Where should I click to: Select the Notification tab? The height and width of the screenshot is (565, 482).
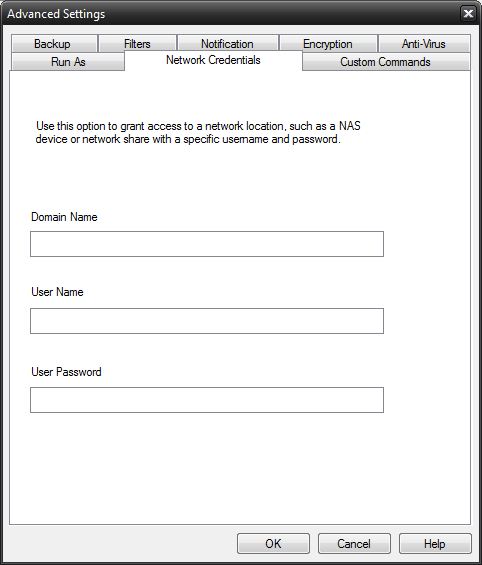[227, 44]
